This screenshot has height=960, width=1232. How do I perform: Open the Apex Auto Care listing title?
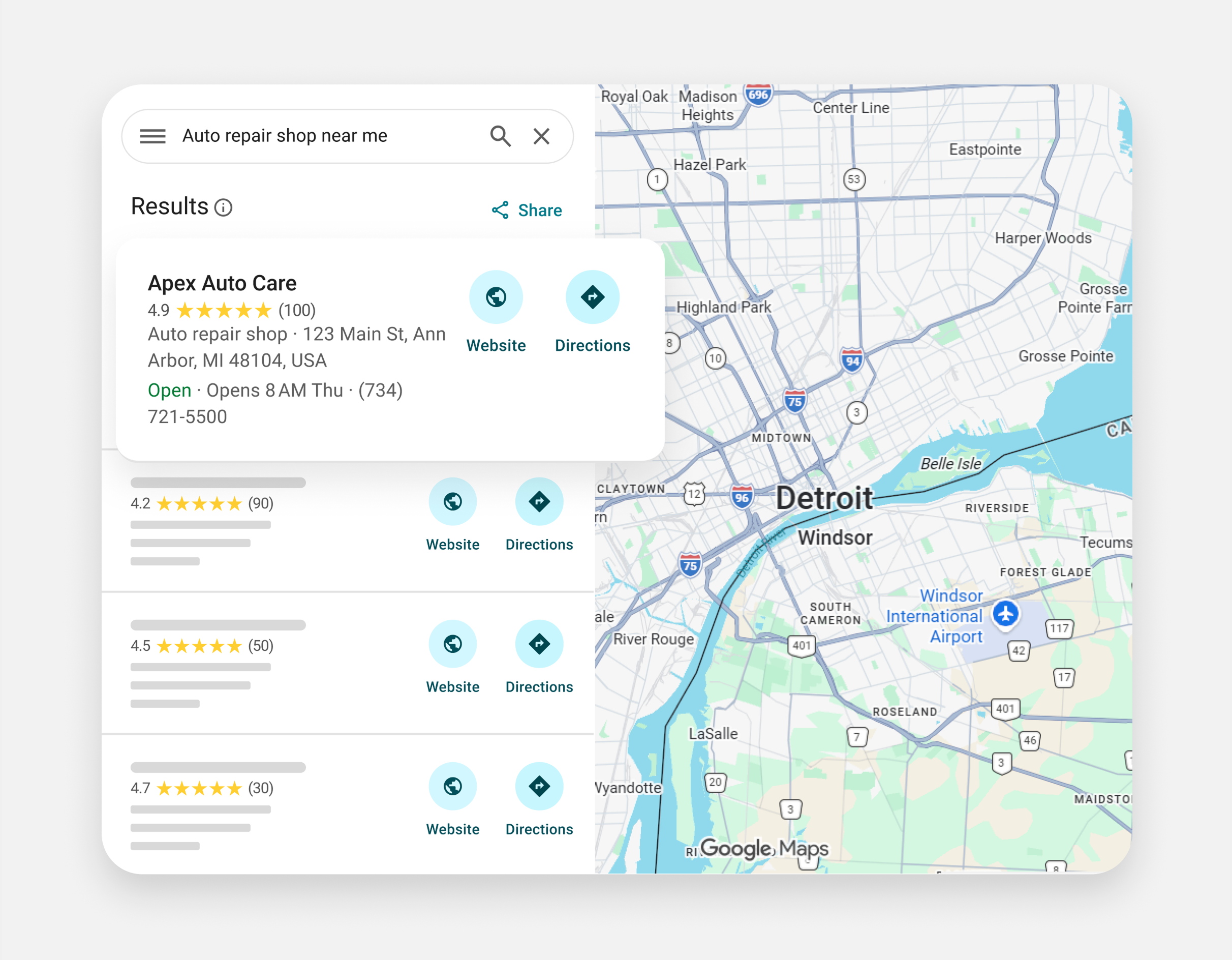(x=222, y=283)
